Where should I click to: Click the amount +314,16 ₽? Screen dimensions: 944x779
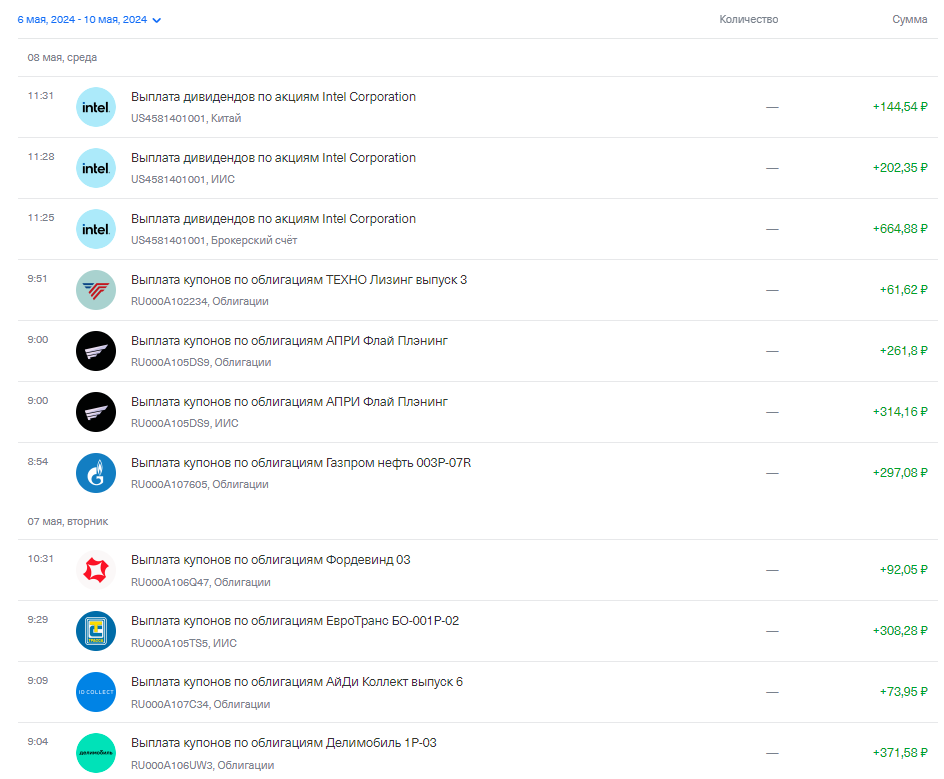pyautogui.click(x=900, y=412)
